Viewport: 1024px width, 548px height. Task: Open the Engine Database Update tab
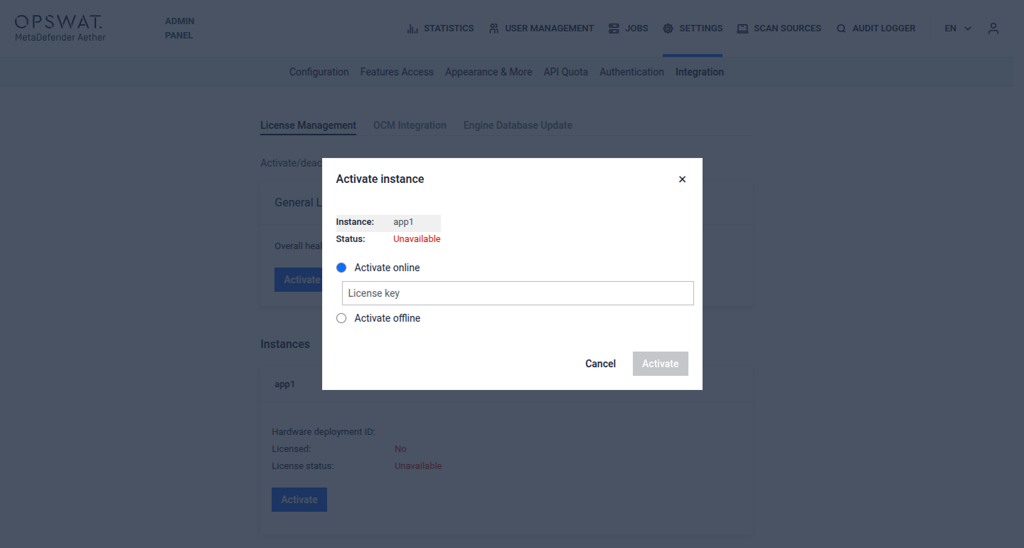click(517, 125)
